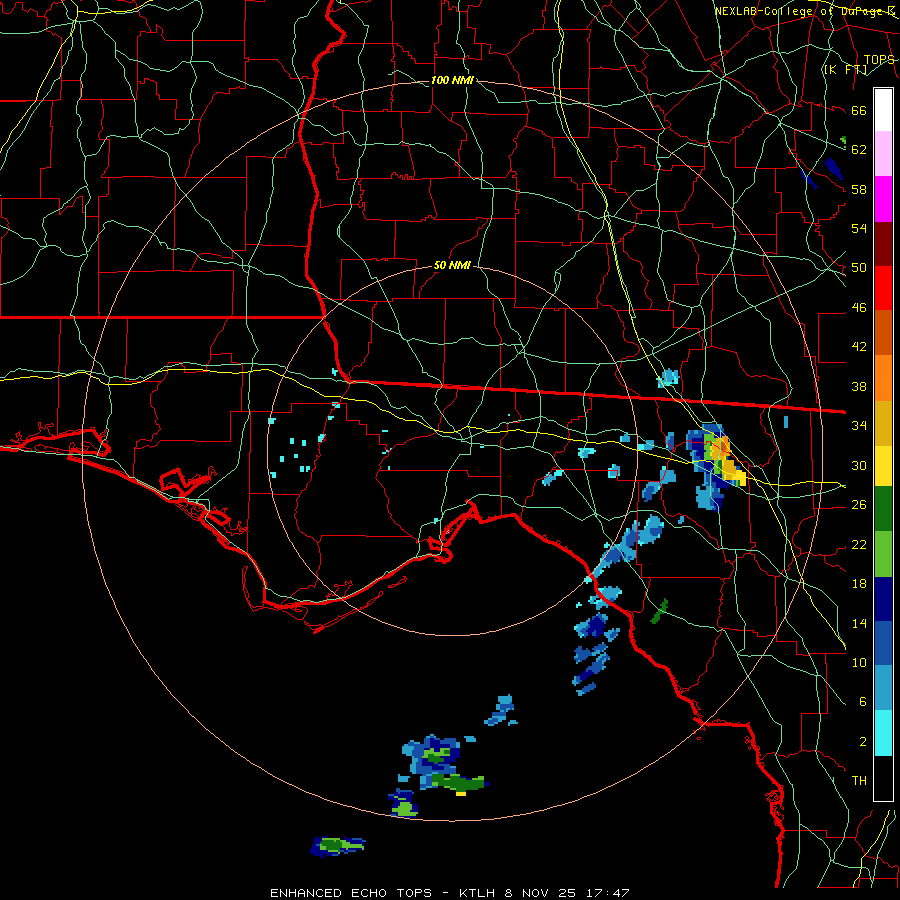This screenshot has height=900, width=900.
Task: Click the legend value 46
Action: [859, 308]
